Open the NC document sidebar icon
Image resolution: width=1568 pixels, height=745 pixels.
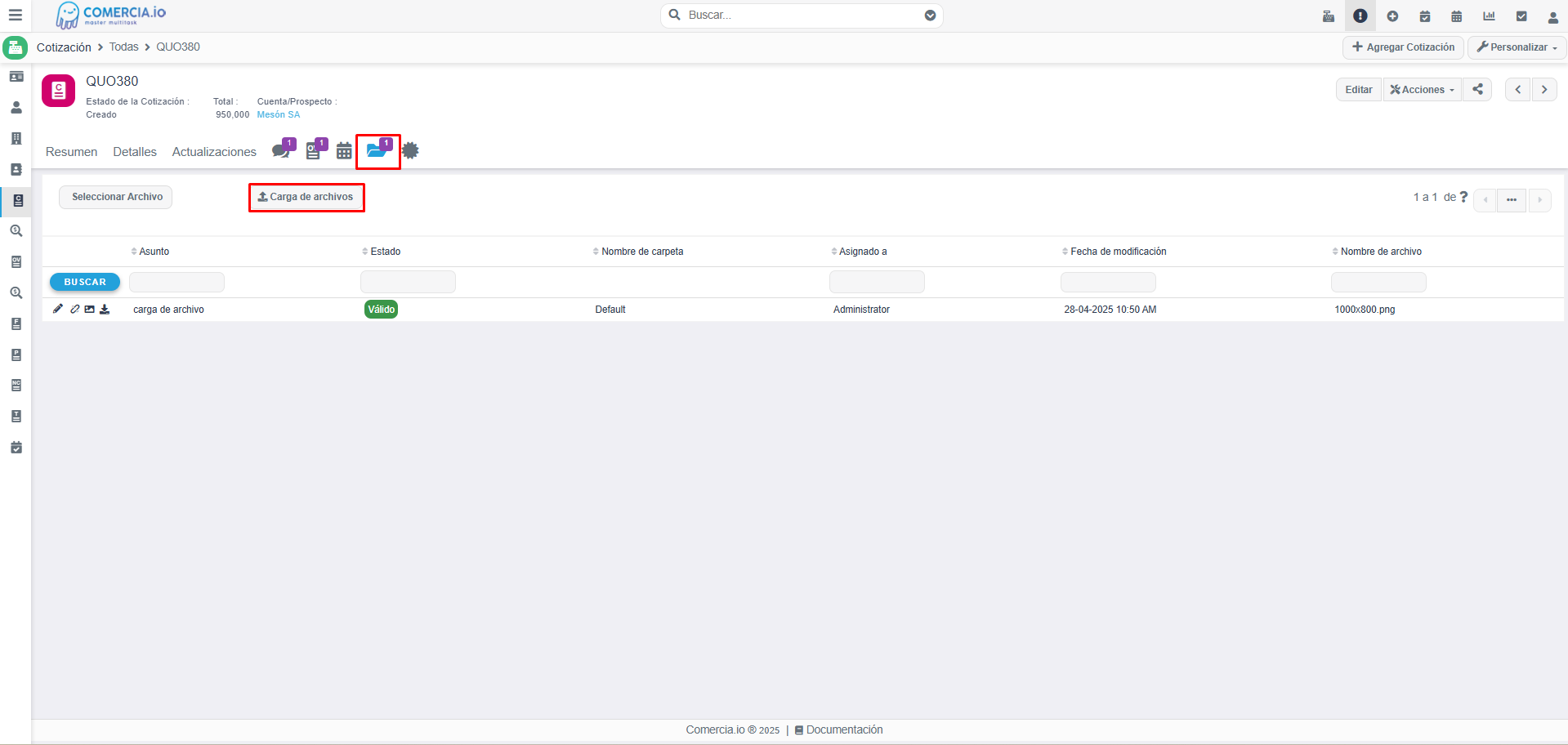pyautogui.click(x=16, y=386)
